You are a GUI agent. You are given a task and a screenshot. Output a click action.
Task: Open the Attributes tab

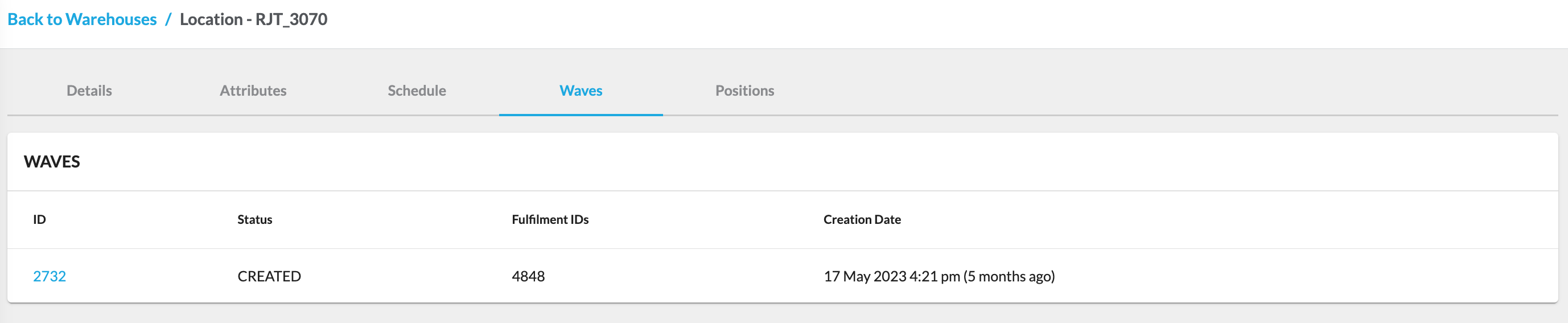[253, 91]
